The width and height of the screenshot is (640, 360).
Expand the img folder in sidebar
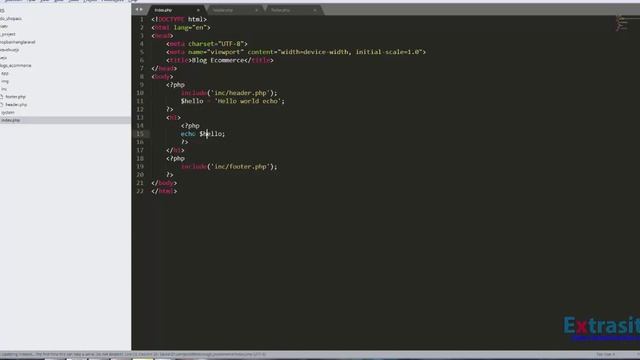pyautogui.click(x=4, y=81)
